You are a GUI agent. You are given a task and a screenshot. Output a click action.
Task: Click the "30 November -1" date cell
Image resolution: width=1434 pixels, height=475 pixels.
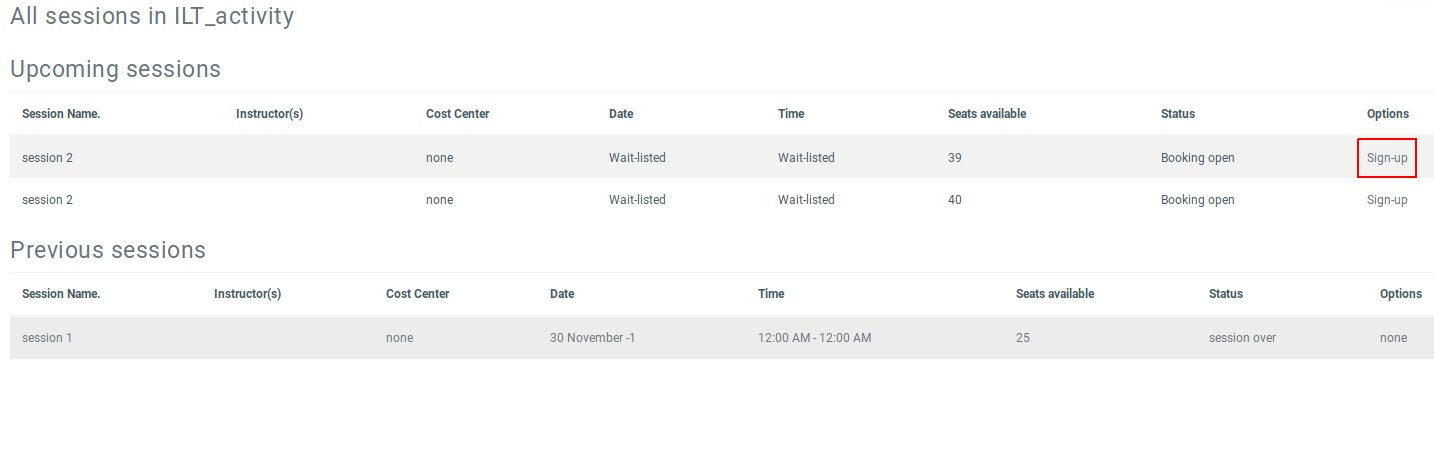pos(592,338)
